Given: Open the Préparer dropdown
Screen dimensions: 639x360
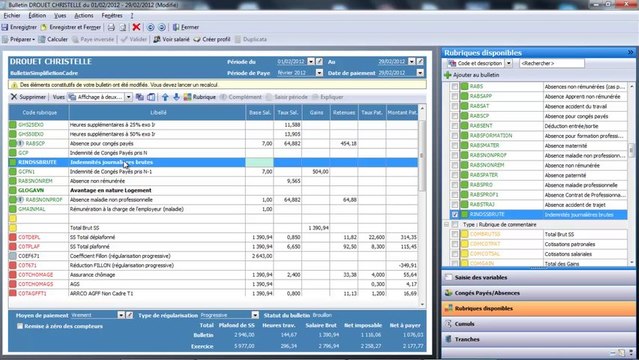Looking at the screenshot, I should tap(18, 40).
